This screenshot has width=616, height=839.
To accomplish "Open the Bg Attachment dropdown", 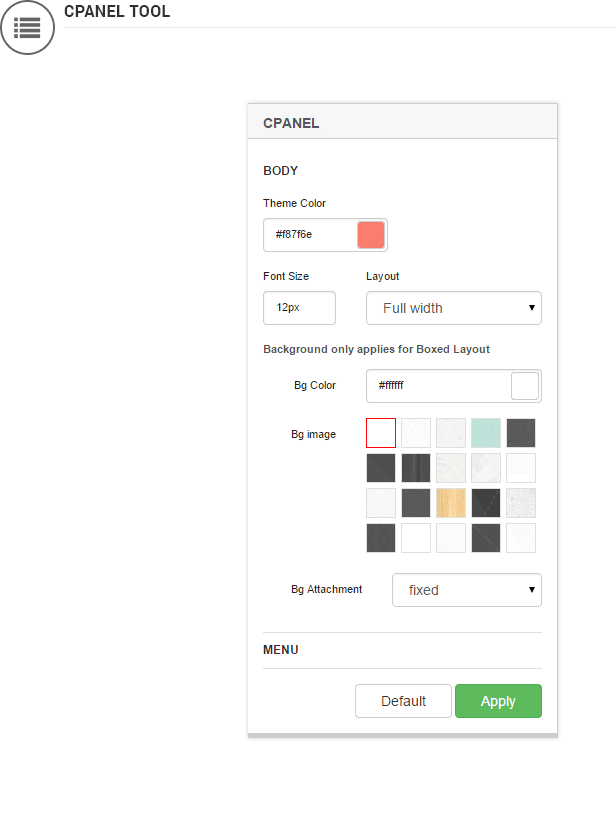I will 467,590.
